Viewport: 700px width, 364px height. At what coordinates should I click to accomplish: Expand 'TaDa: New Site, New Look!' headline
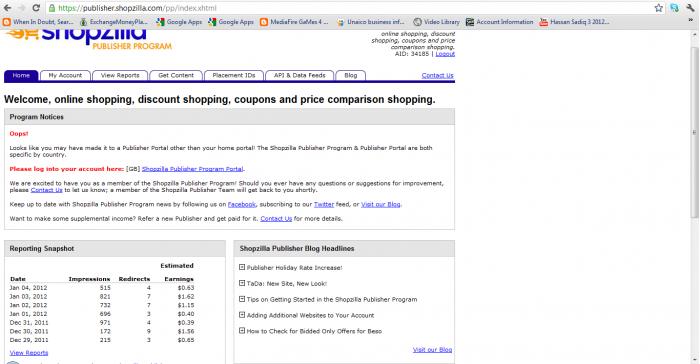[242, 283]
